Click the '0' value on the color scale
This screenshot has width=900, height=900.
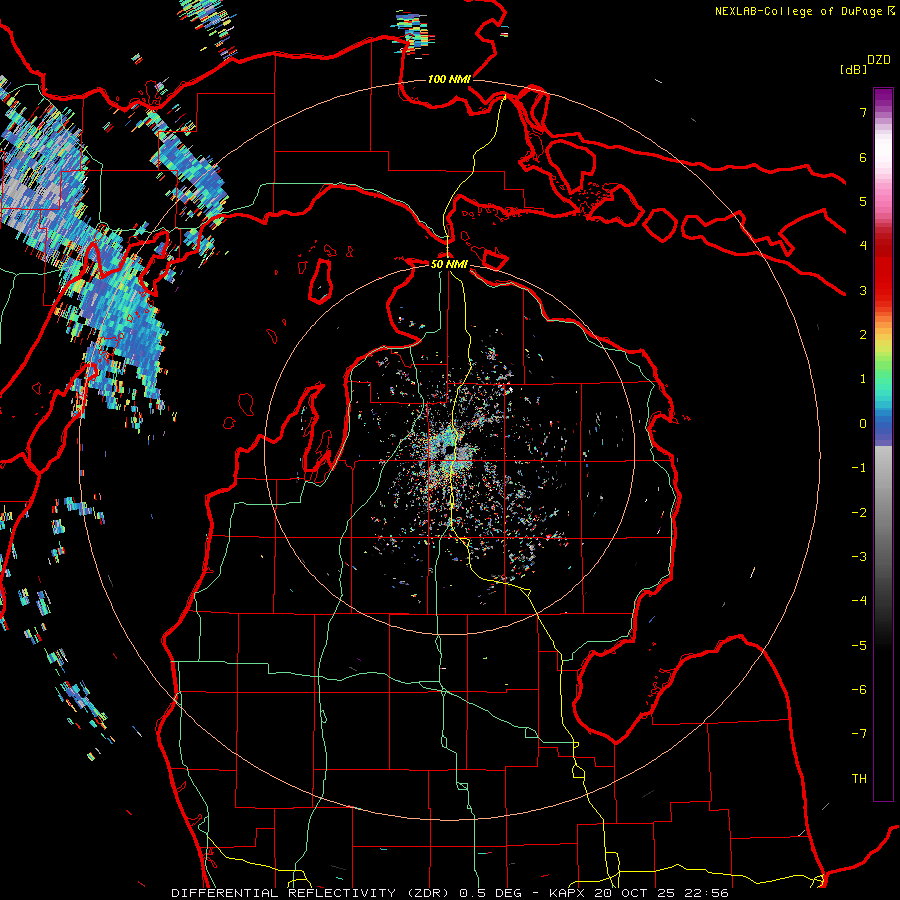pyautogui.click(x=863, y=424)
